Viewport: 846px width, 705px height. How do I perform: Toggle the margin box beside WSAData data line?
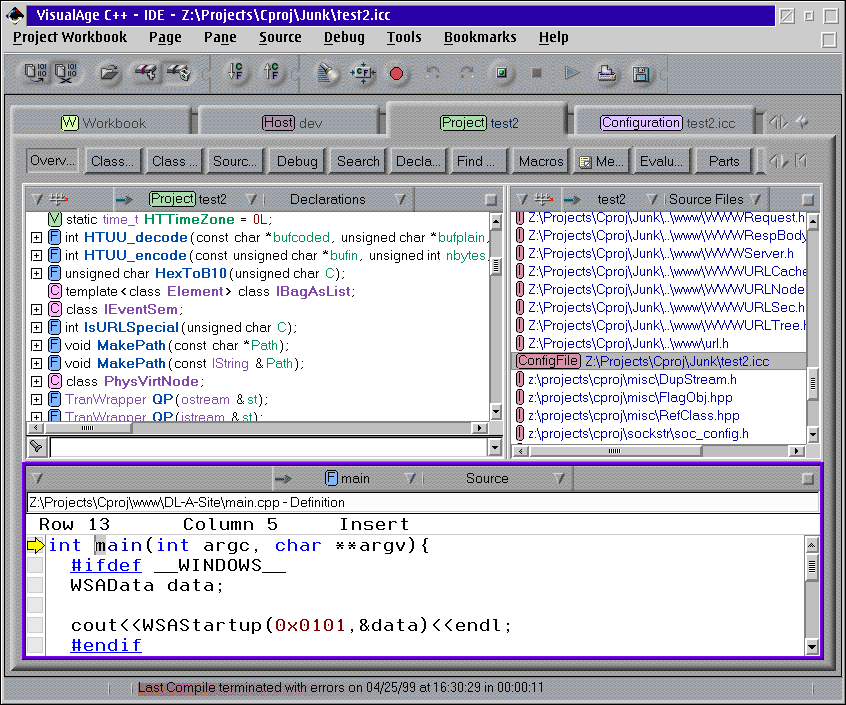point(36,585)
